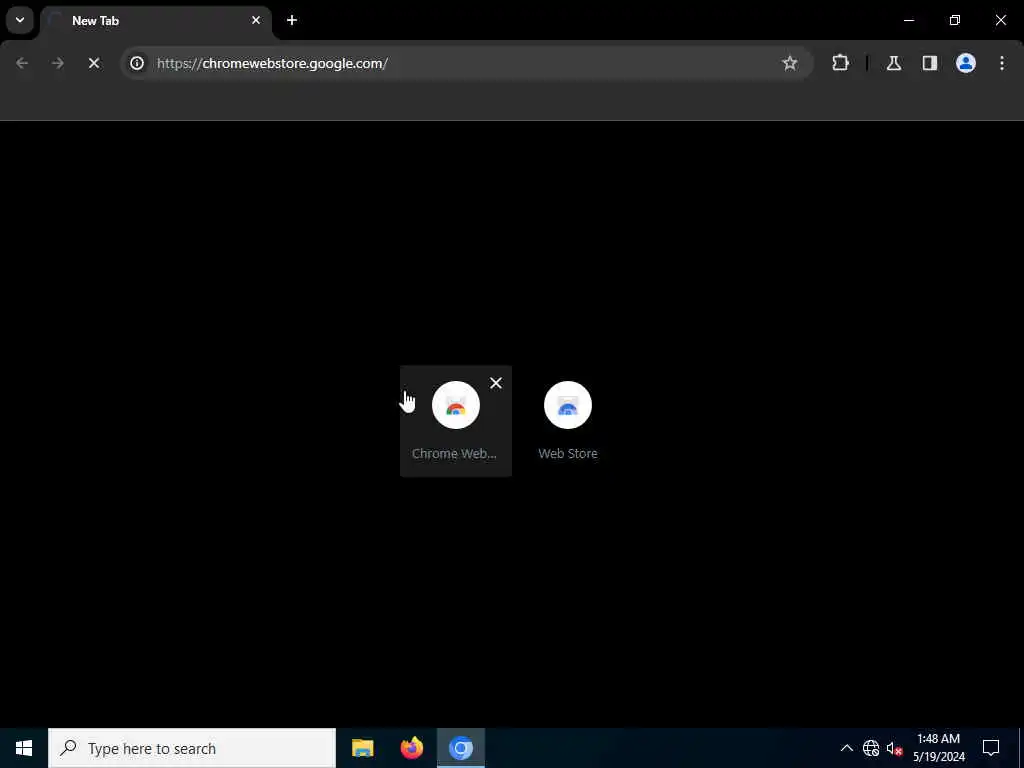Open the tab search dropdown arrow
Viewport: 1024px width, 768px height.
[20, 20]
